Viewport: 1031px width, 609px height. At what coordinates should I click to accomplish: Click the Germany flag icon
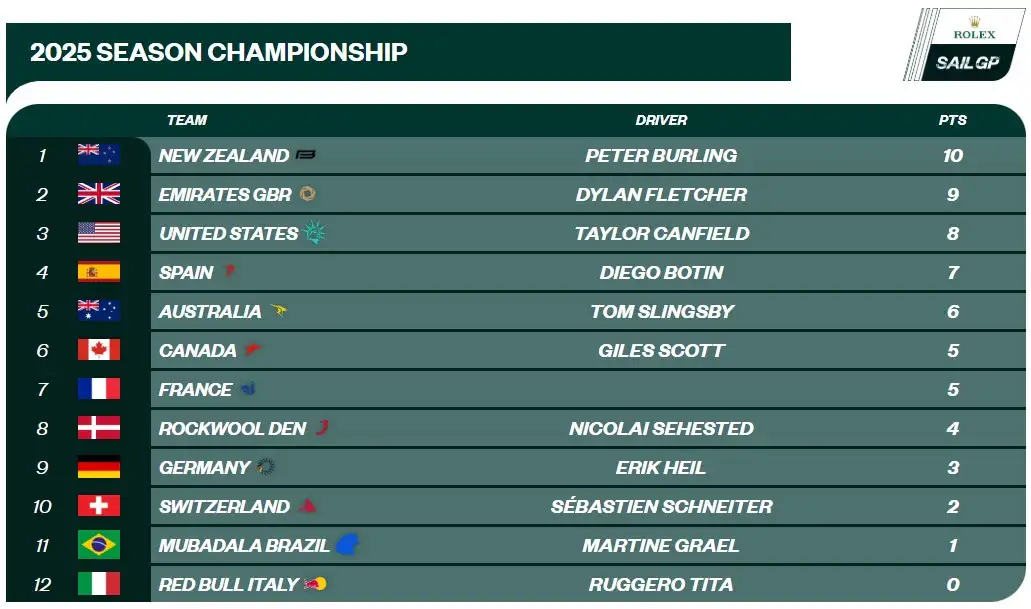[99, 467]
